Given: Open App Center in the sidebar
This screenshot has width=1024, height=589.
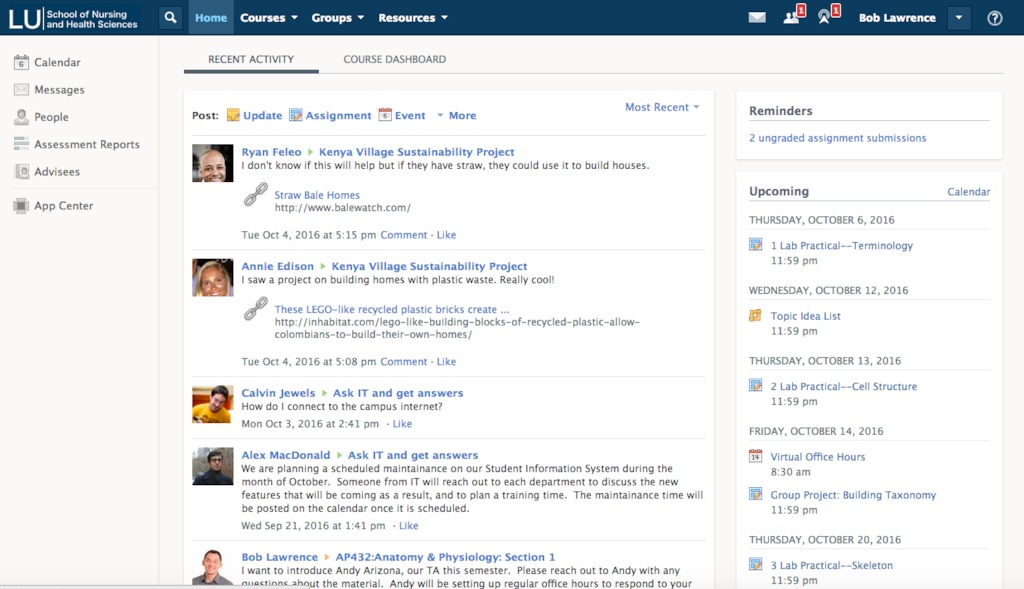Looking at the screenshot, I should 63,206.
